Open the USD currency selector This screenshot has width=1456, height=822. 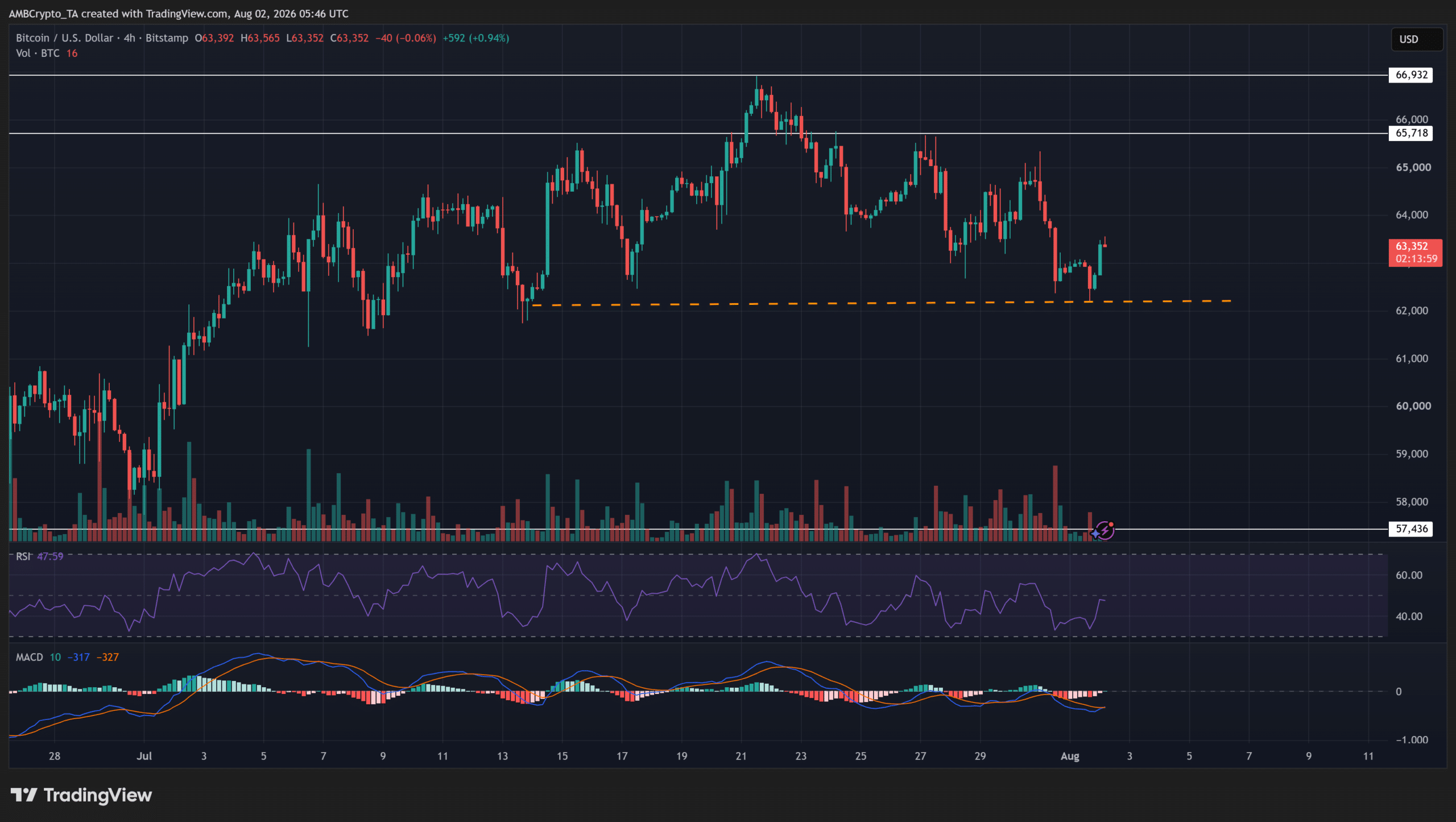point(1417,39)
